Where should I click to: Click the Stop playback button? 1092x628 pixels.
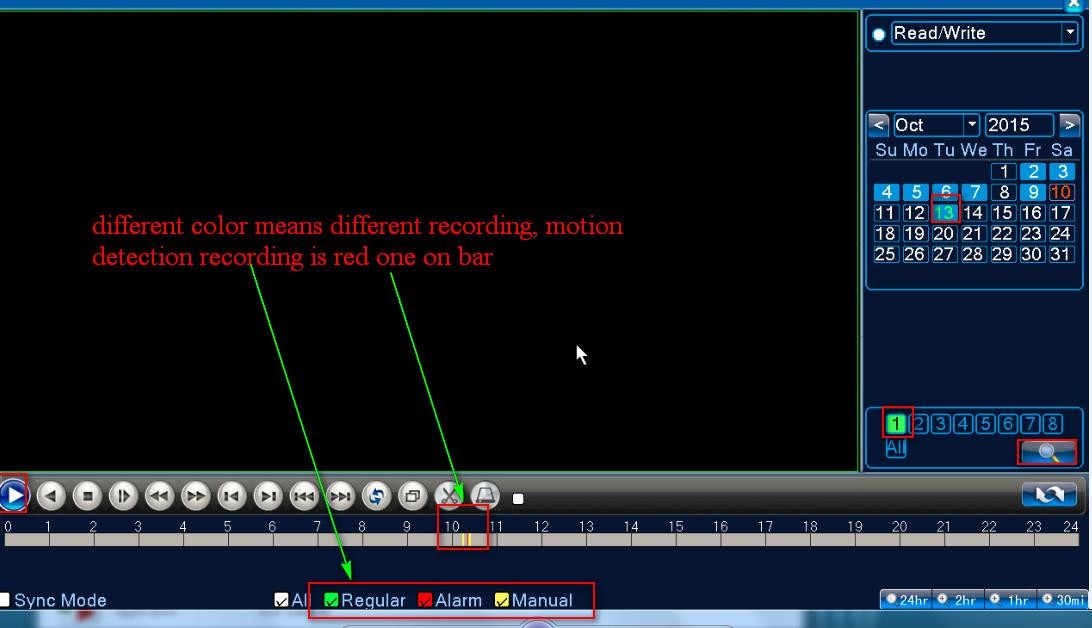pos(87,495)
